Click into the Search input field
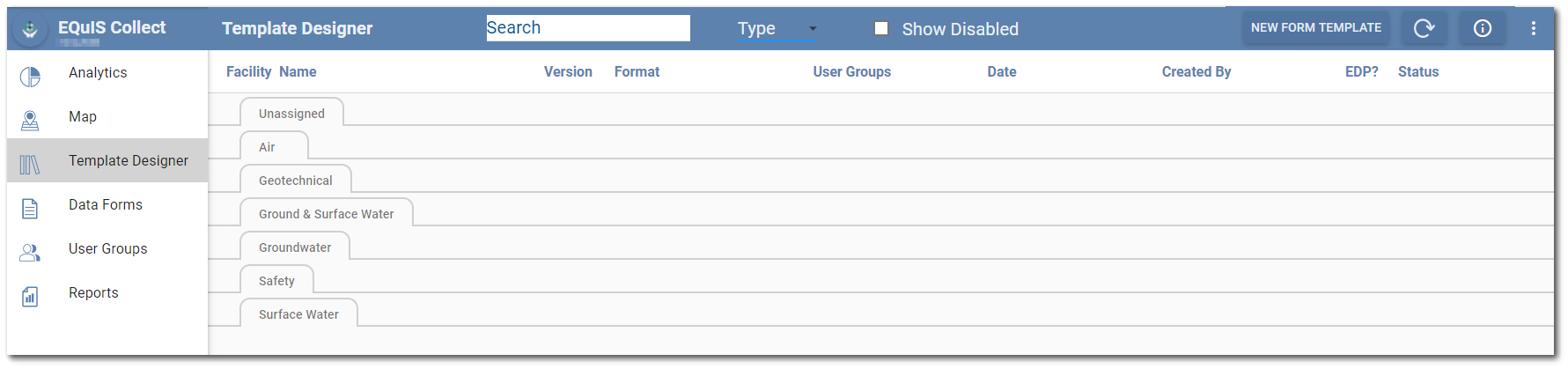Viewport: 1568px width, 369px height. 587,28
